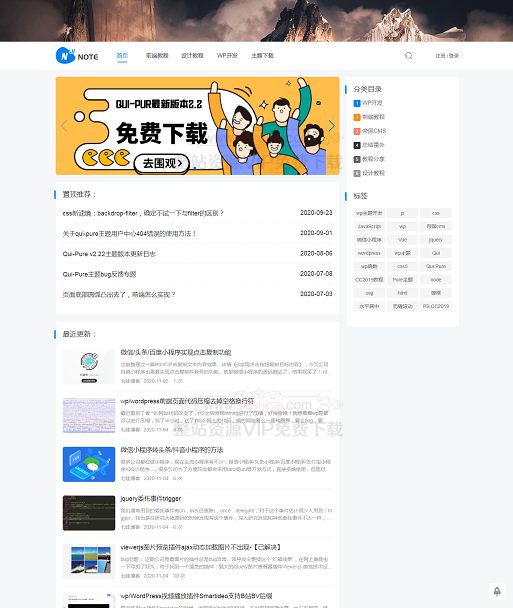Open the jquery委托事件trigger article thumbnail

click(89, 513)
